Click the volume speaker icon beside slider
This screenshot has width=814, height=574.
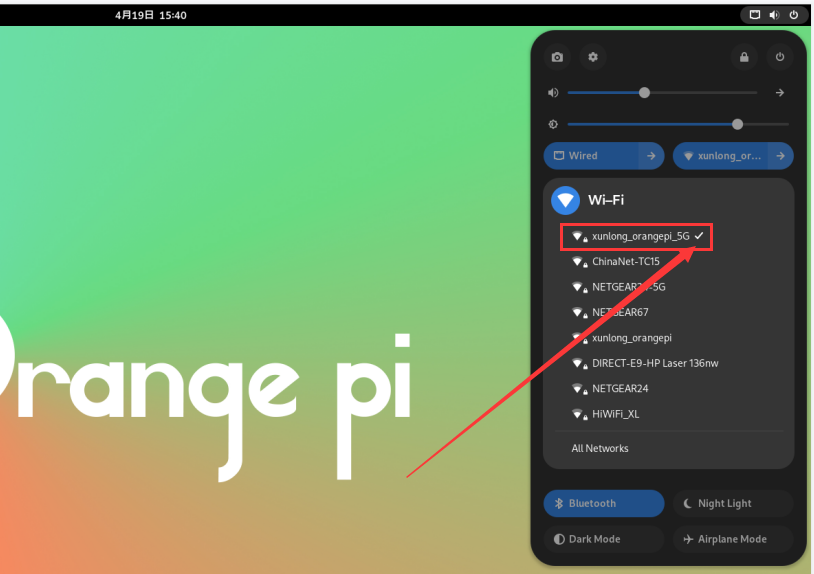click(x=553, y=93)
